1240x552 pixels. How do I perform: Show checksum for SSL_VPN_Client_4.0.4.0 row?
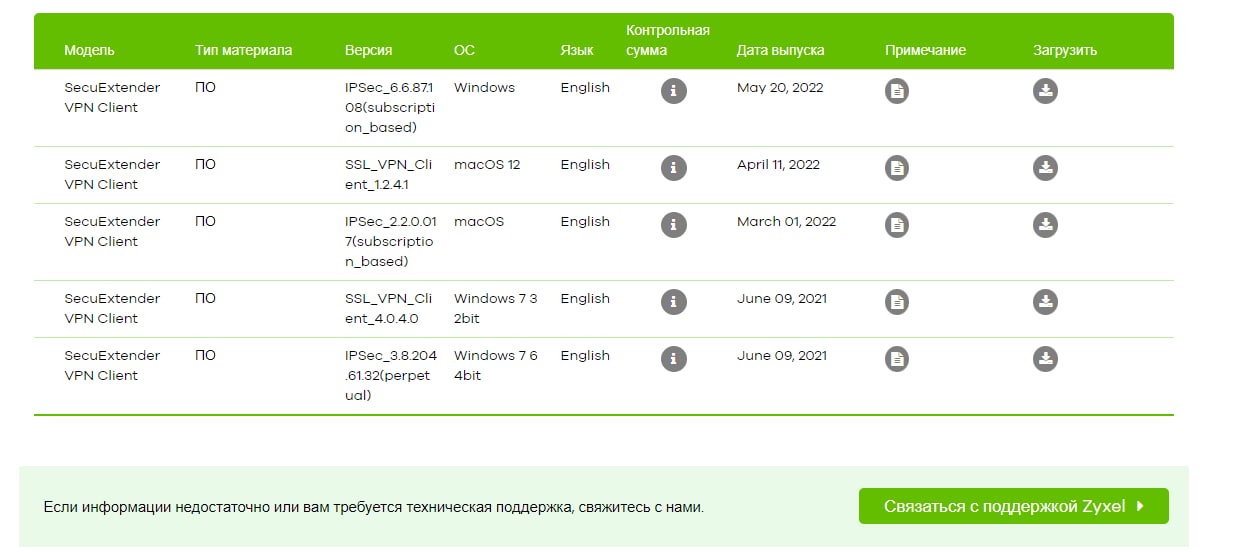pos(674,302)
